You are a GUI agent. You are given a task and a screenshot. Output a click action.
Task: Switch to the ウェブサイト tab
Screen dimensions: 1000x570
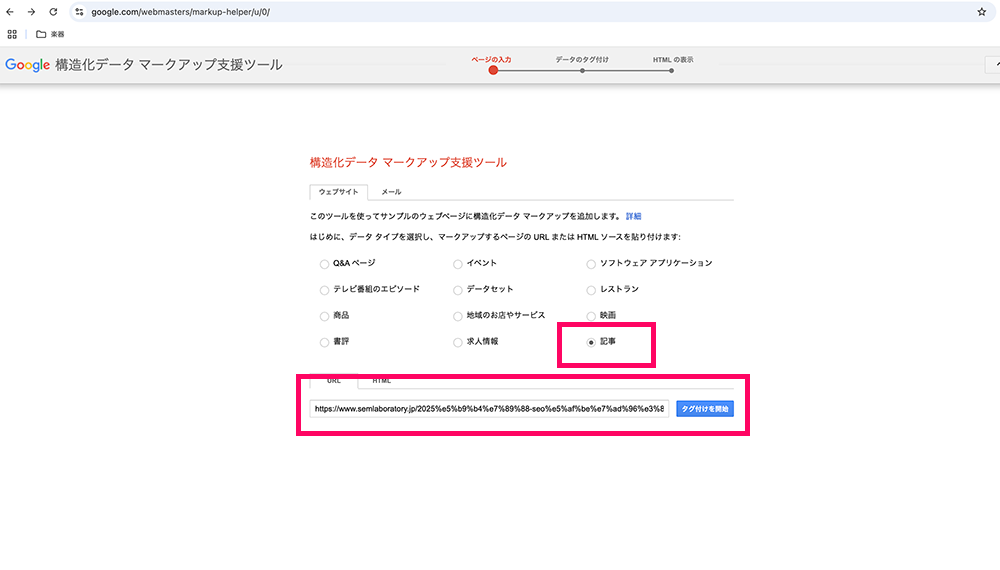tap(339, 192)
